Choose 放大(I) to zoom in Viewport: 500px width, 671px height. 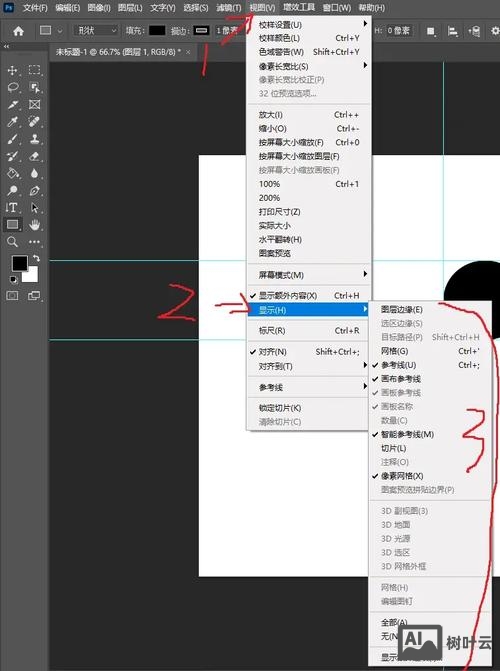click(309, 115)
